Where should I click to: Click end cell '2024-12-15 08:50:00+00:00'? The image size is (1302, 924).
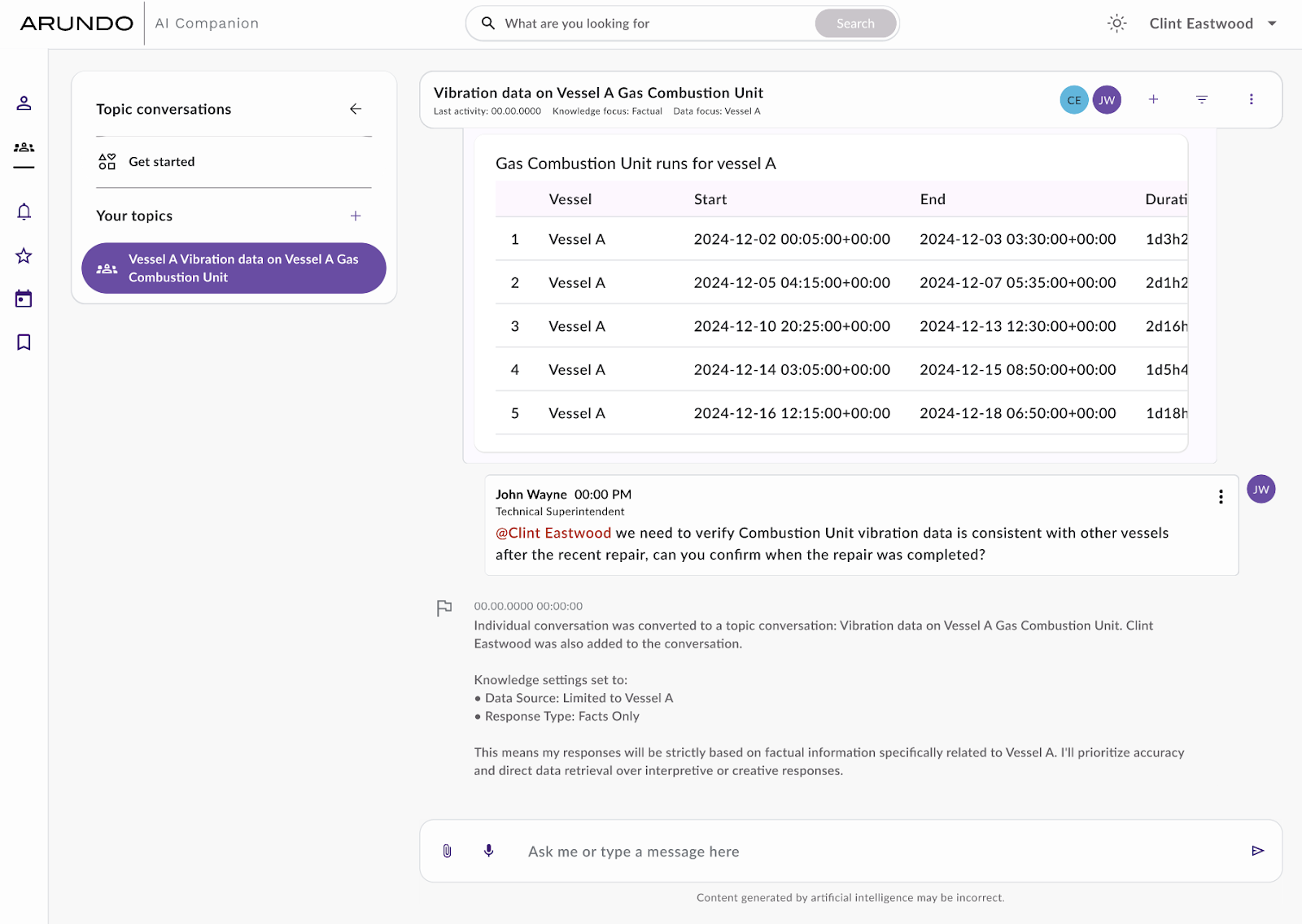(x=1018, y=369)
